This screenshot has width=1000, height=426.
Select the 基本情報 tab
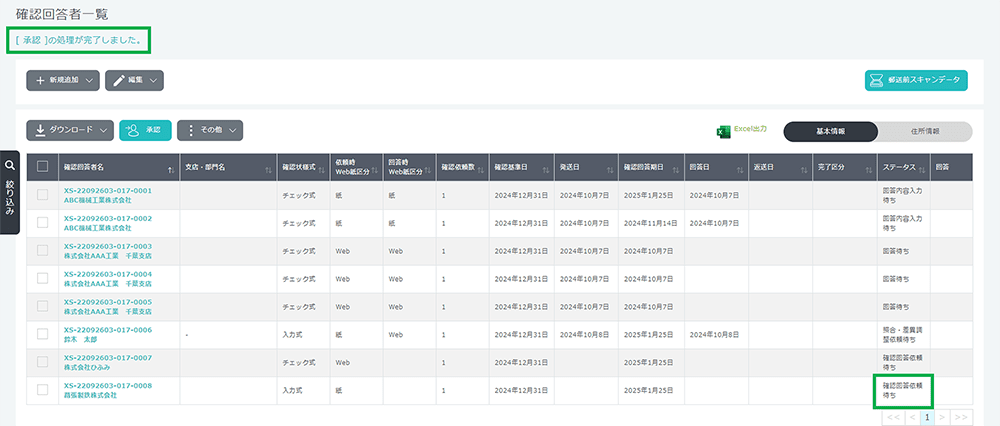(x=831, y=131)
